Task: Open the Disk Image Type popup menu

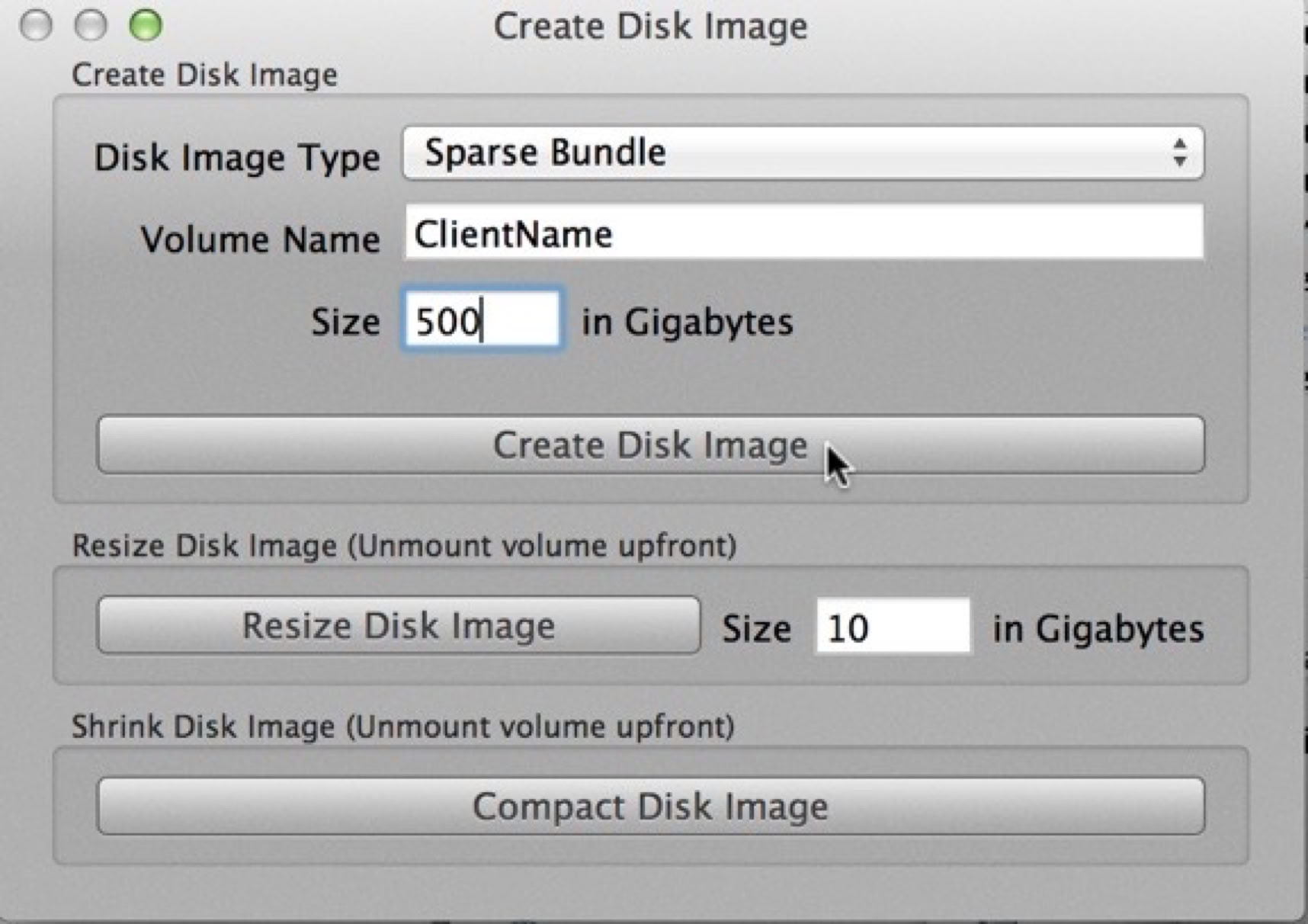Action: 802,153
